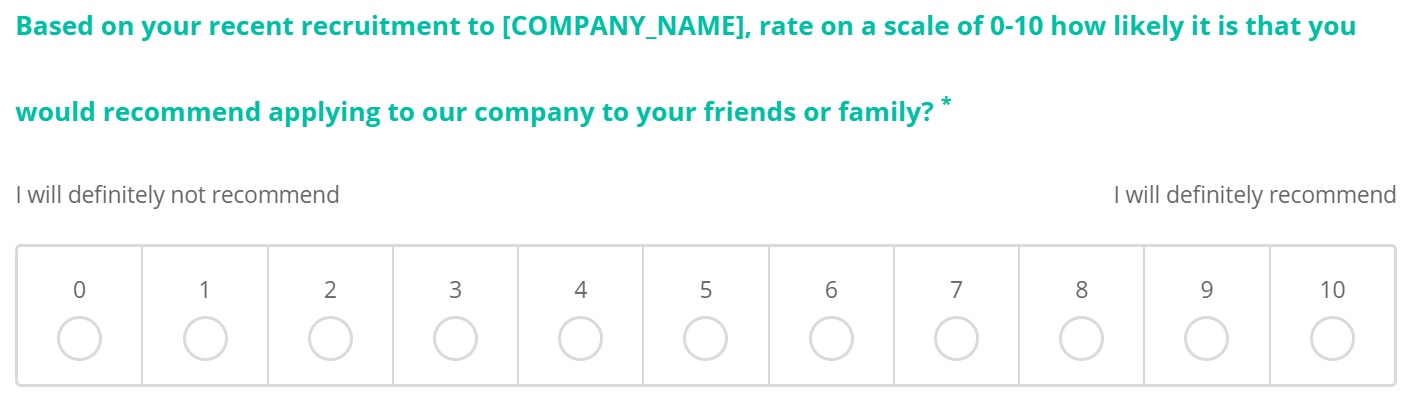Click the [COMPANY_NAME] question heading text
Image resolution: width=1416 pixels, height=406 pixels.
pos(687,69)
